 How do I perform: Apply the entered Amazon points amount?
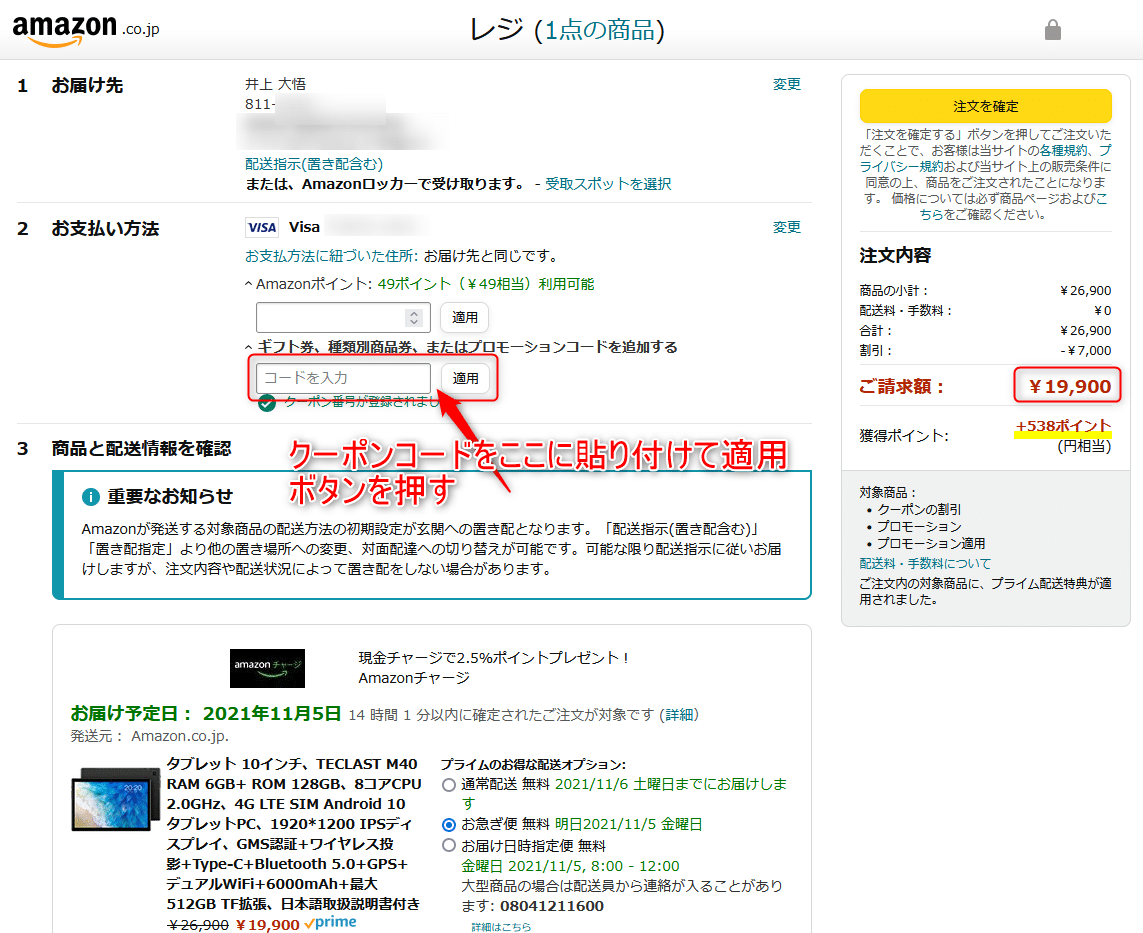[464, 318]
